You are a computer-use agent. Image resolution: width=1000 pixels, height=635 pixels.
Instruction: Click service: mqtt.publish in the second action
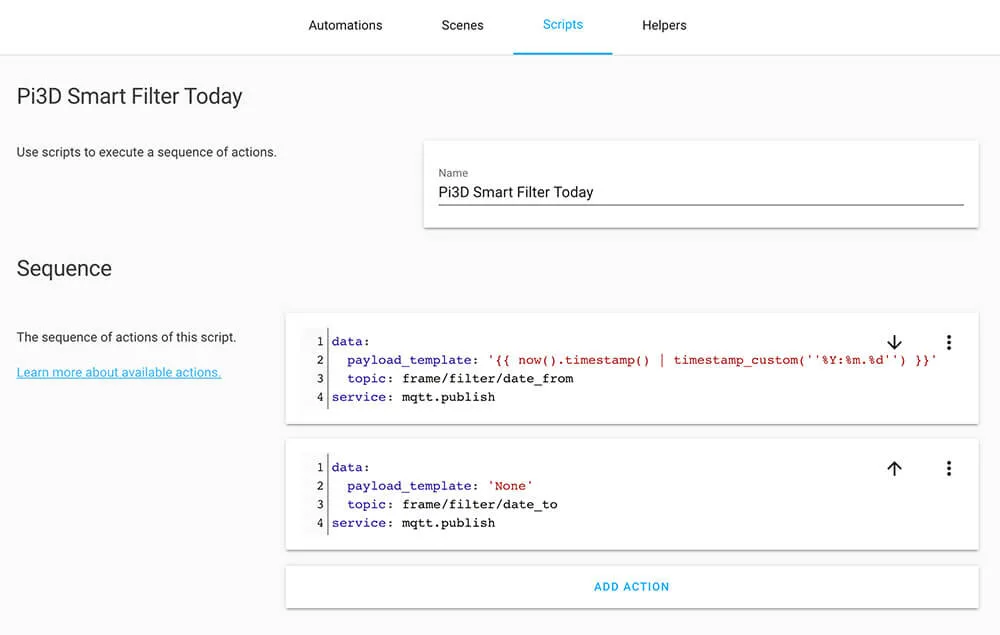click(x=413, y=523)
